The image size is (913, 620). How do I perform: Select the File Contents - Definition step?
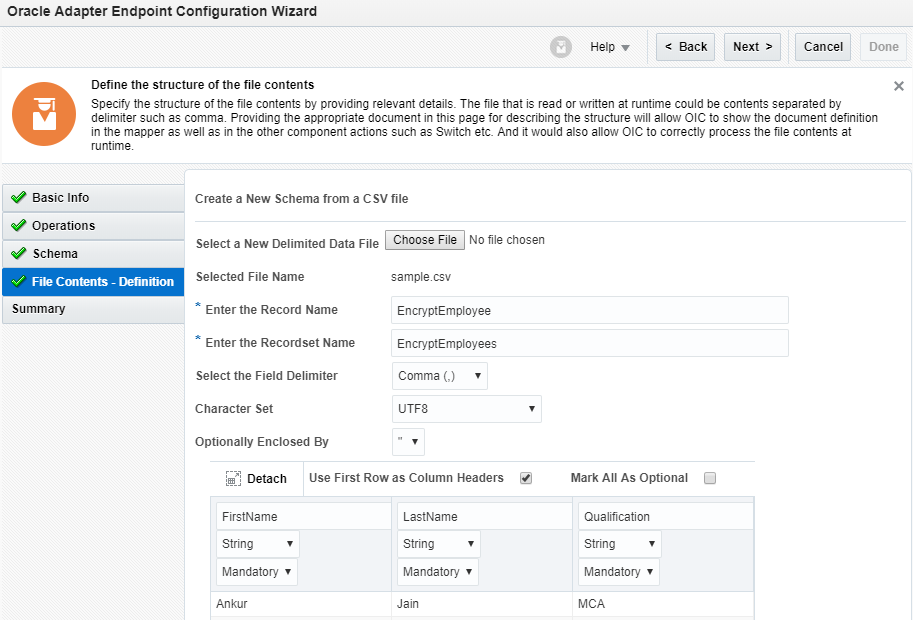[x=102, y=282]
